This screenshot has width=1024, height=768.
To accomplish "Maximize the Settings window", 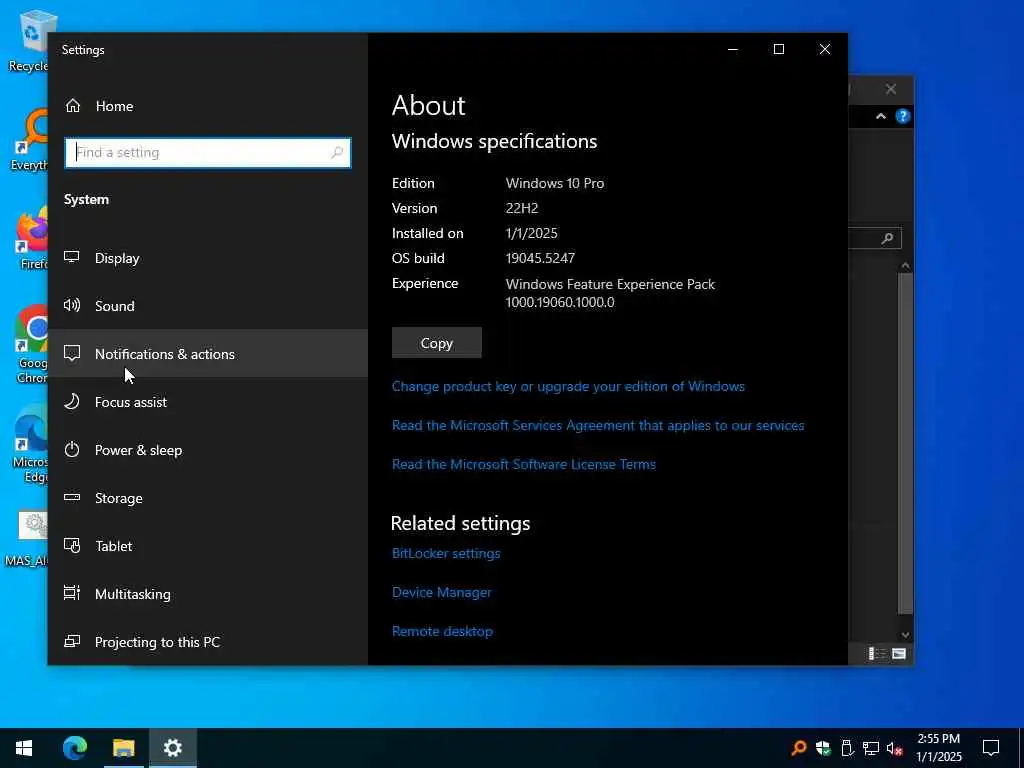I will (x=778, y=49).
